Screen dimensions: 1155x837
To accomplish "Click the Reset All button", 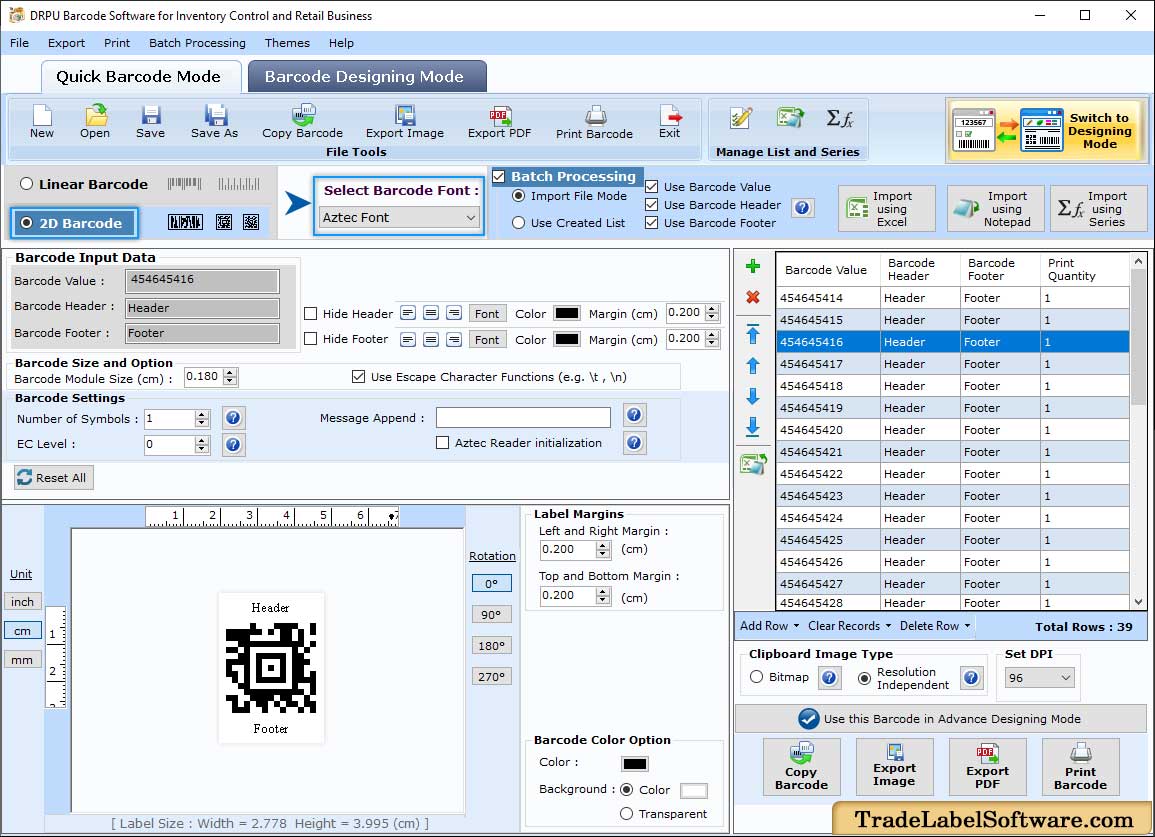I will (x=54, y=477).
